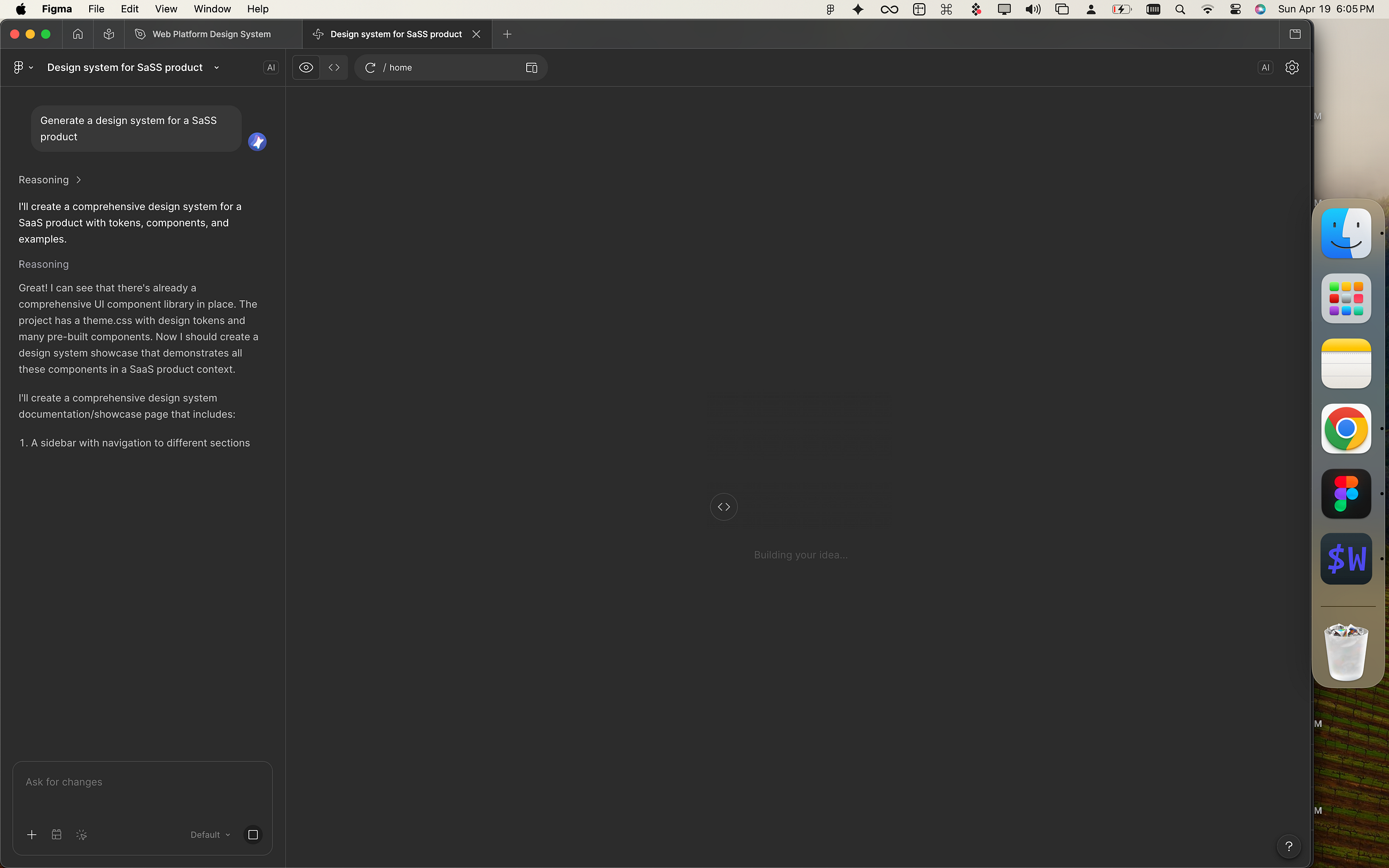1389x868 pixels.
Task: Click the Figma app icon in the Dock
Action: (1346, 494)
